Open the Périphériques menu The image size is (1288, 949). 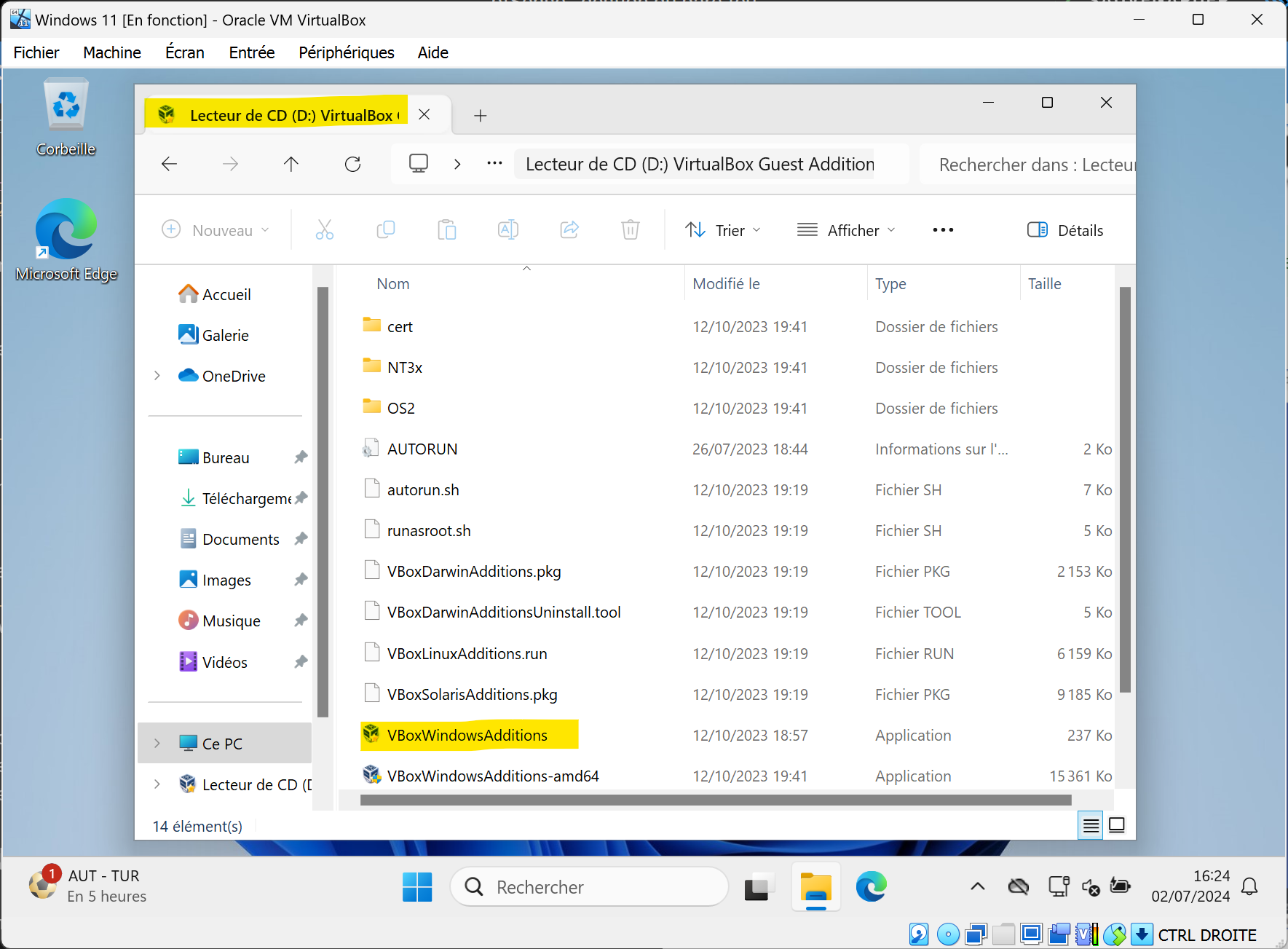click(347, 52)
